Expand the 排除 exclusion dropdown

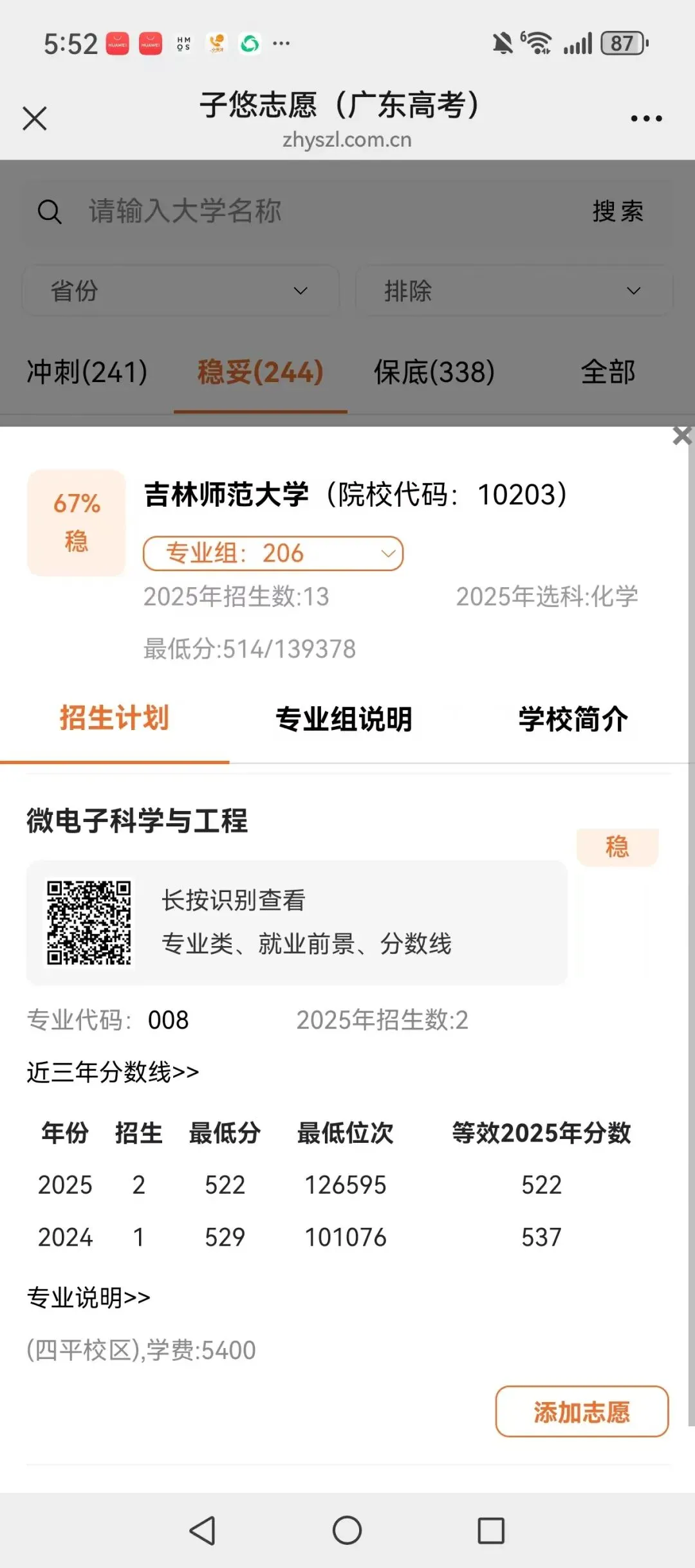pyautogui.click(x=514, y=291)
